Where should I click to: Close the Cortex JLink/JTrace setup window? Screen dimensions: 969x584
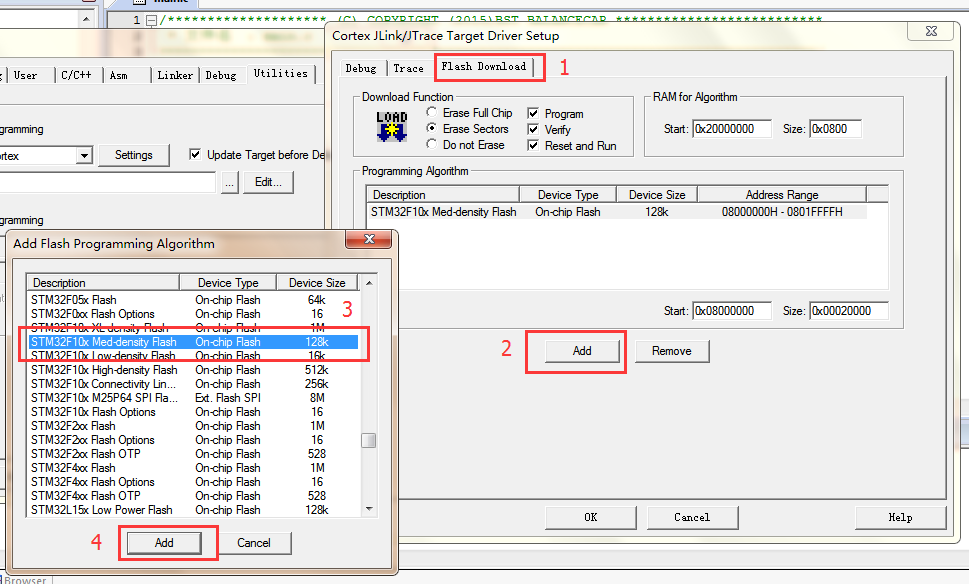[x=931, y=31]
